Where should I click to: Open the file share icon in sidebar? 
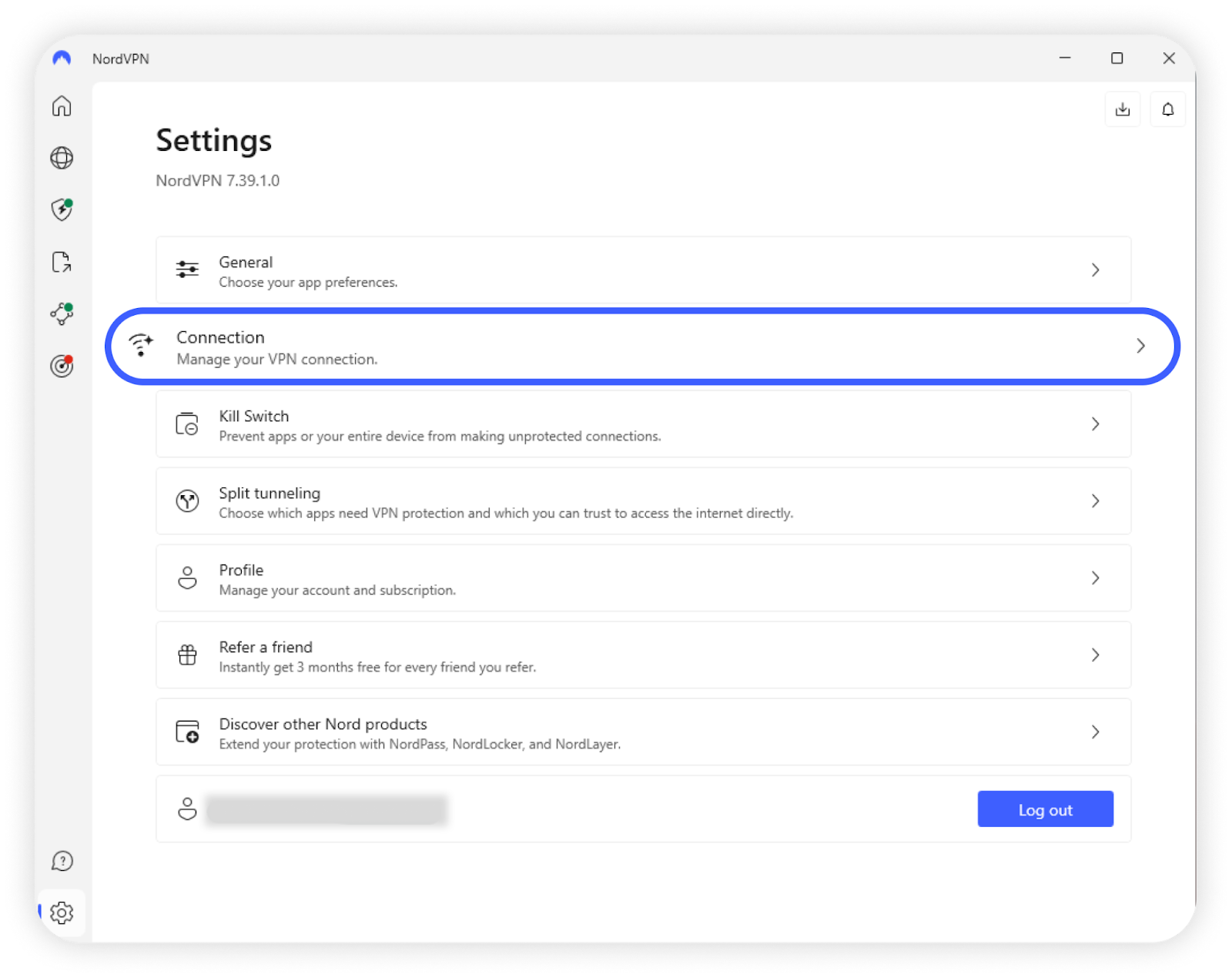click(62, 262)
